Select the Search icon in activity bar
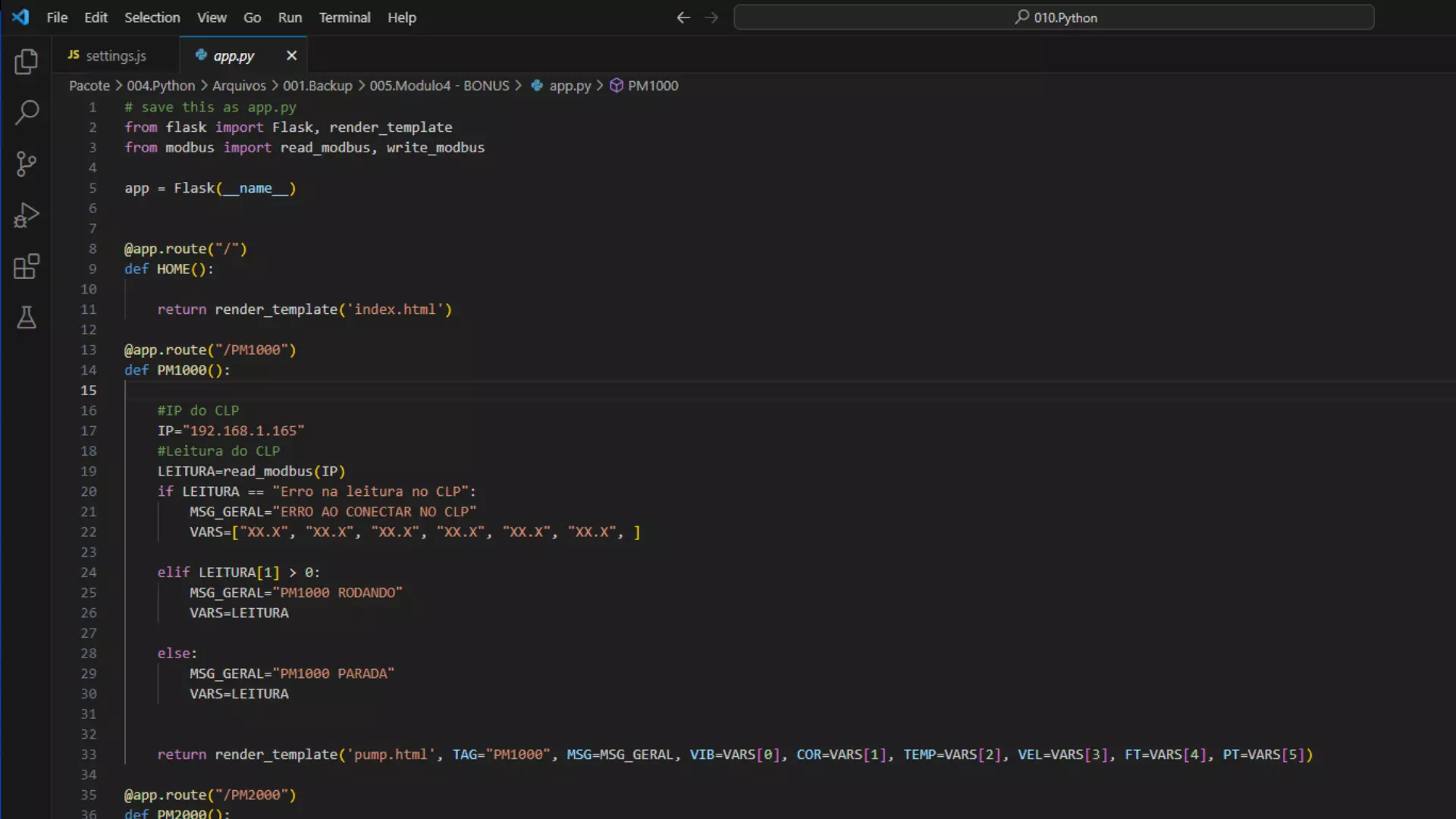The height and width of the screenshot is (819, 1456). coord(27,112)
